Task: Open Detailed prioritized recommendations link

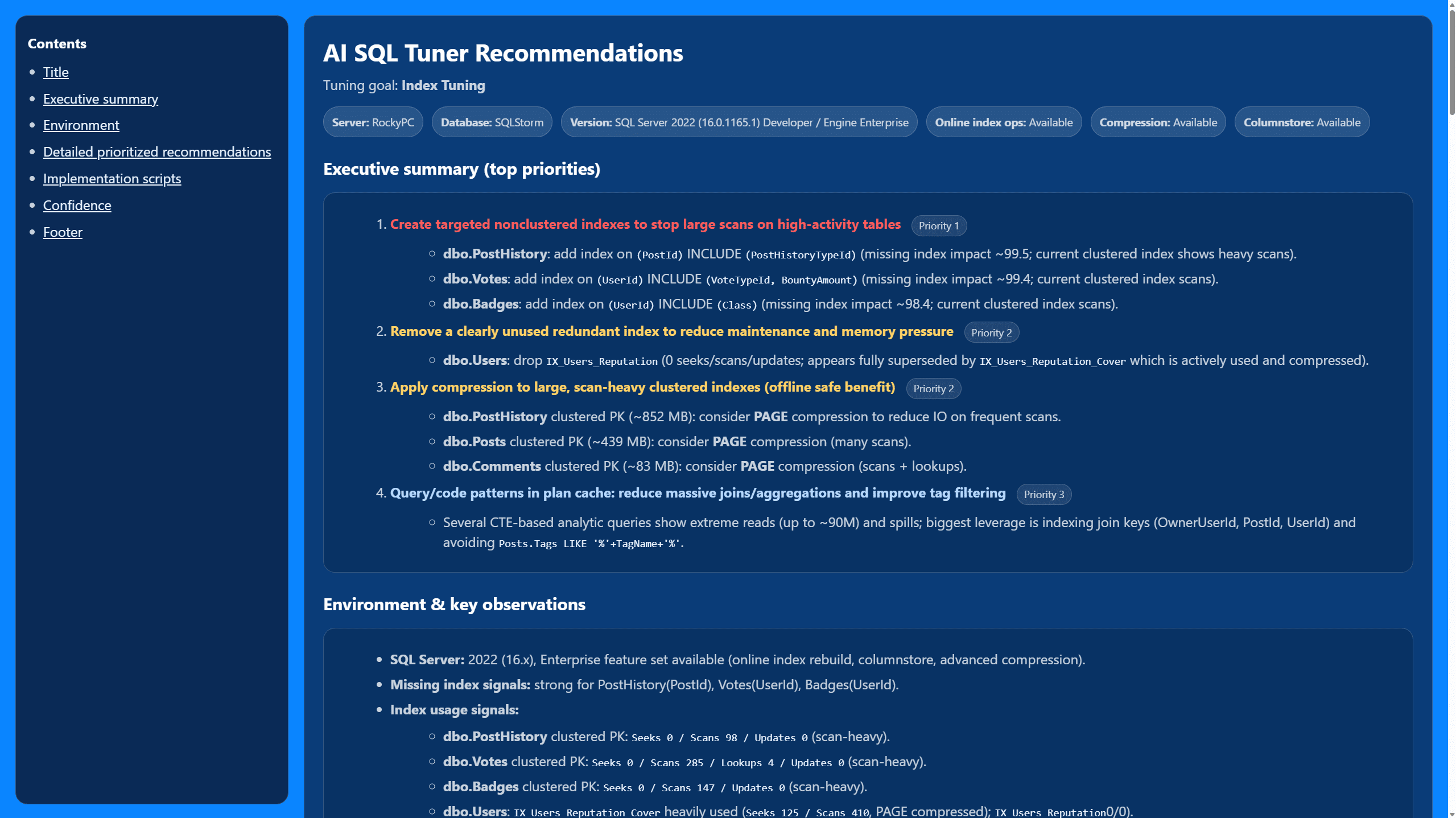Action: pos(156,152)
